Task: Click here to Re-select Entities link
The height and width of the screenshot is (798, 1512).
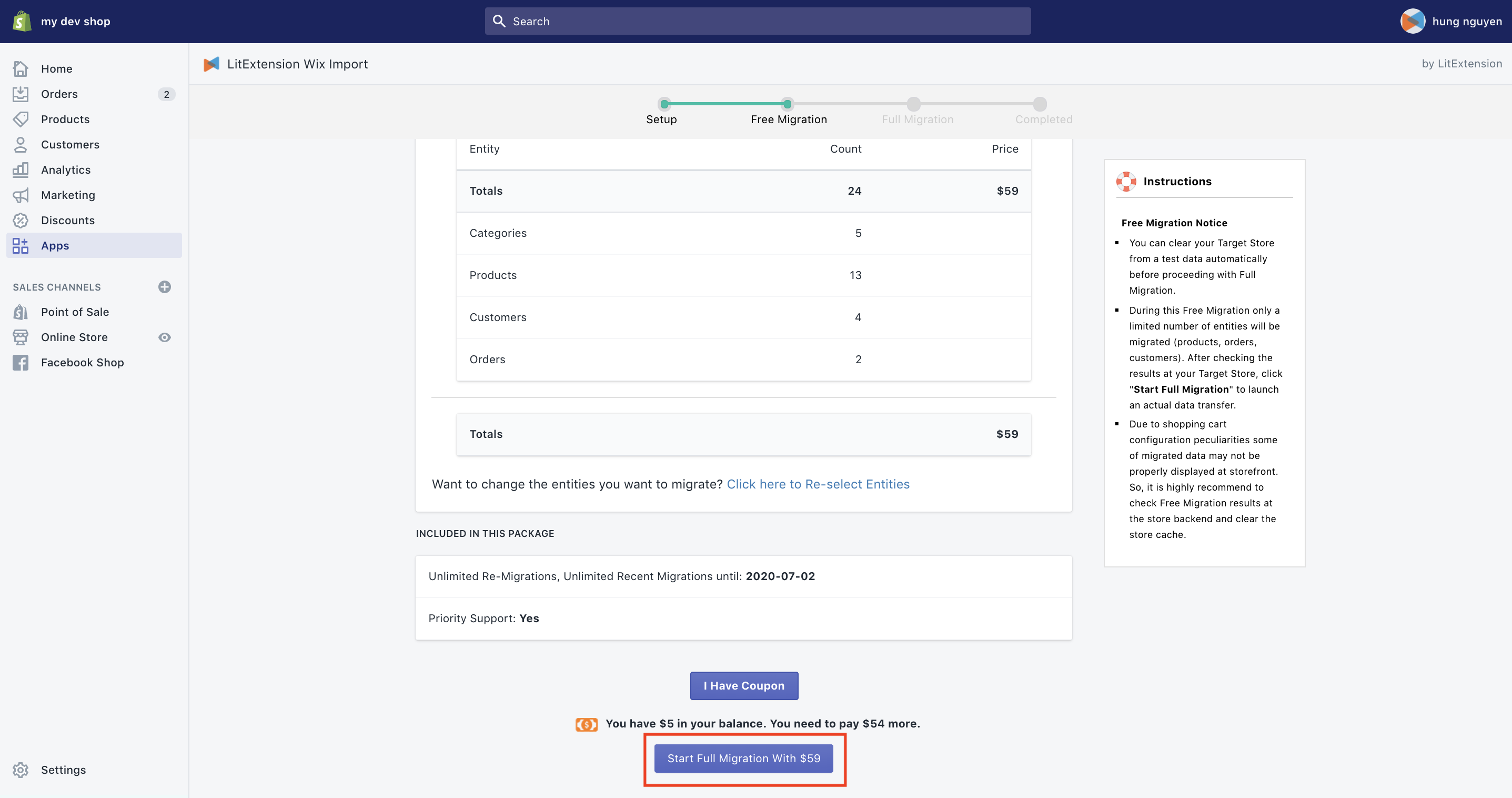Action: click(x=818, y=484)
